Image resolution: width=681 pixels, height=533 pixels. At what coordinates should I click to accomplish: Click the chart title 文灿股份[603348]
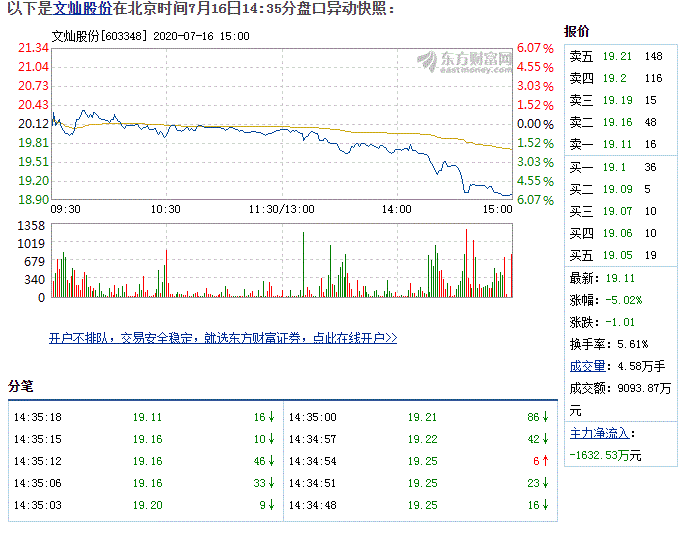tap(100, 36)
